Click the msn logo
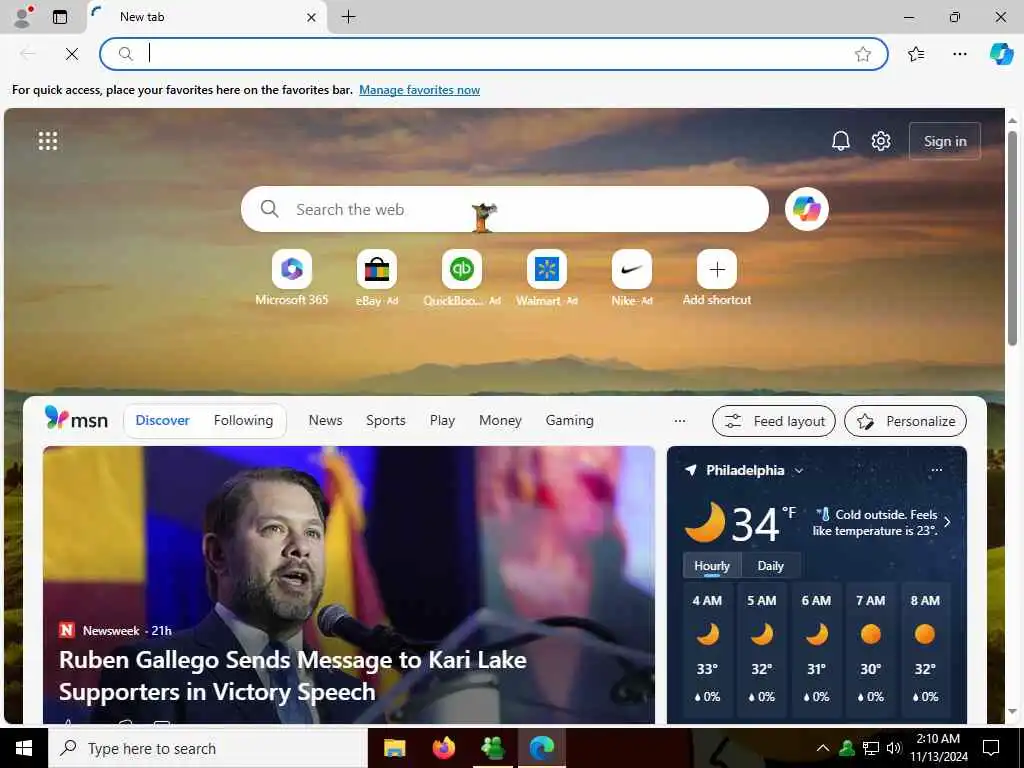This screenshot has width=1024, height=768. [76, 419]
